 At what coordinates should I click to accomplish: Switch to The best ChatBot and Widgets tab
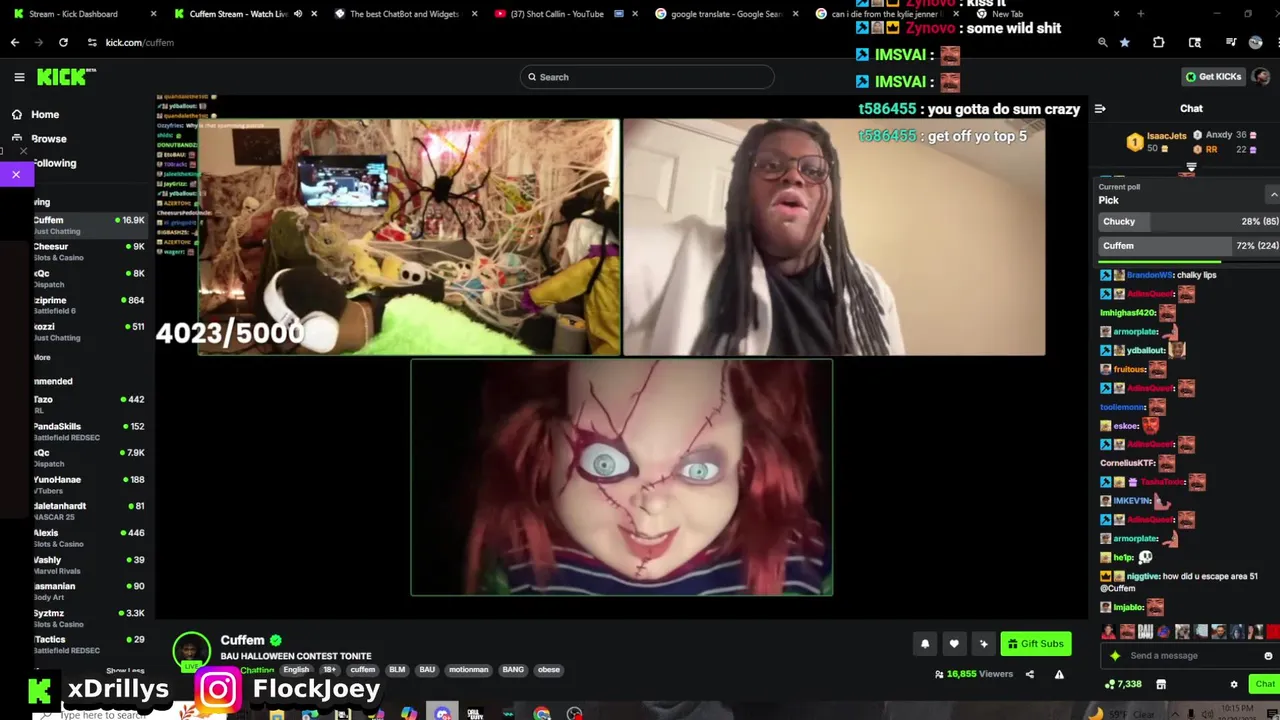point(405,14)
